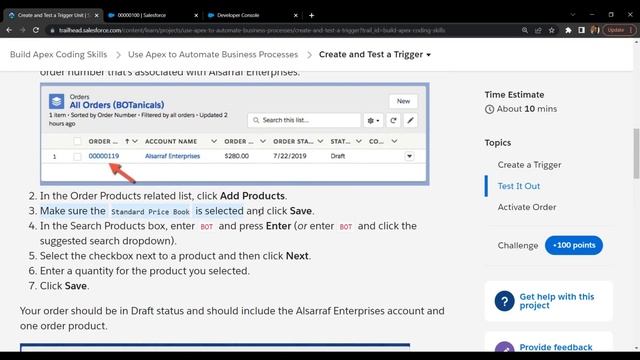Viewport: 640px width, 360px height.
Task: Close the Developer Console tab
Action: point(296,15)
